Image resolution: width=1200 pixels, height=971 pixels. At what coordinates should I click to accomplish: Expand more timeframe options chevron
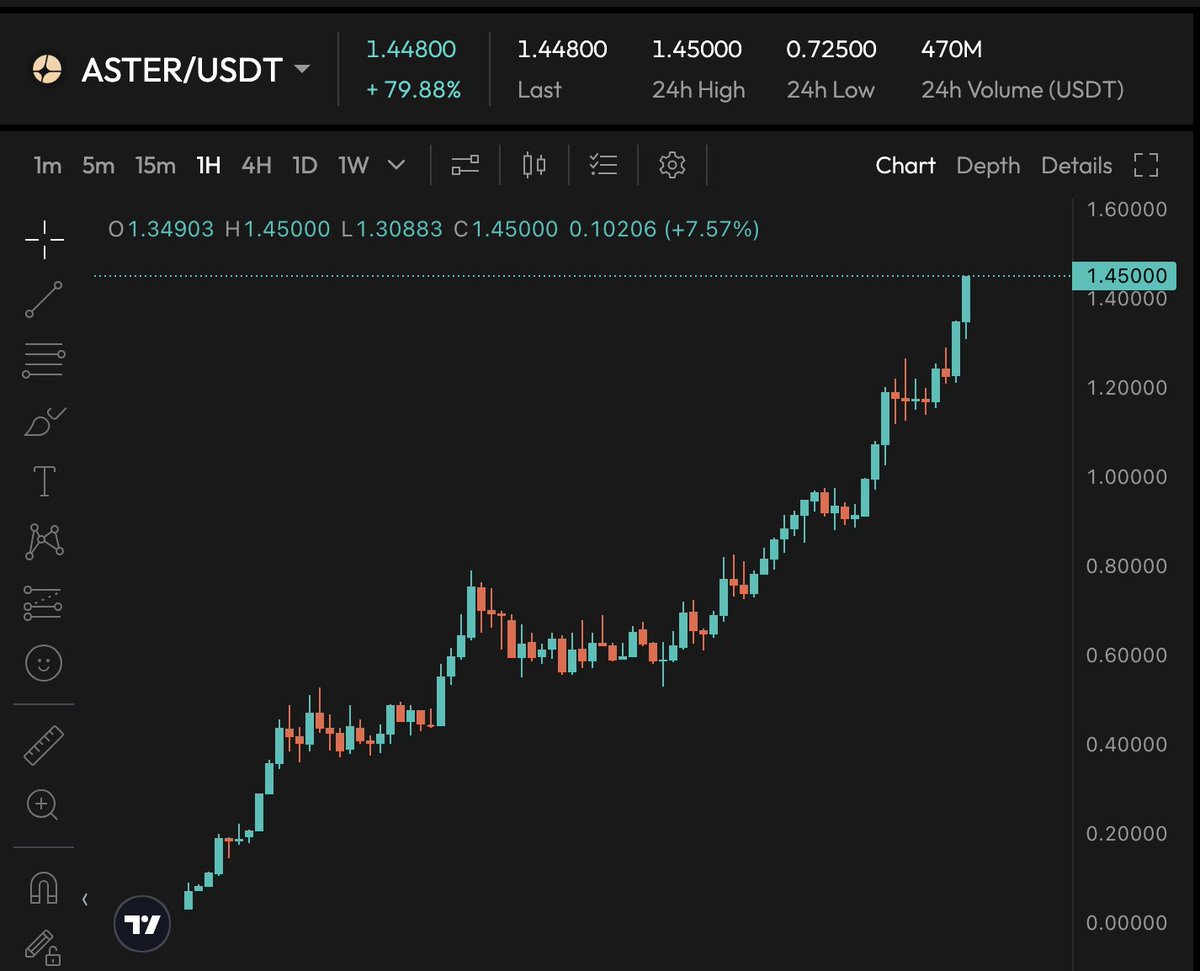click(x=396, y=165)
